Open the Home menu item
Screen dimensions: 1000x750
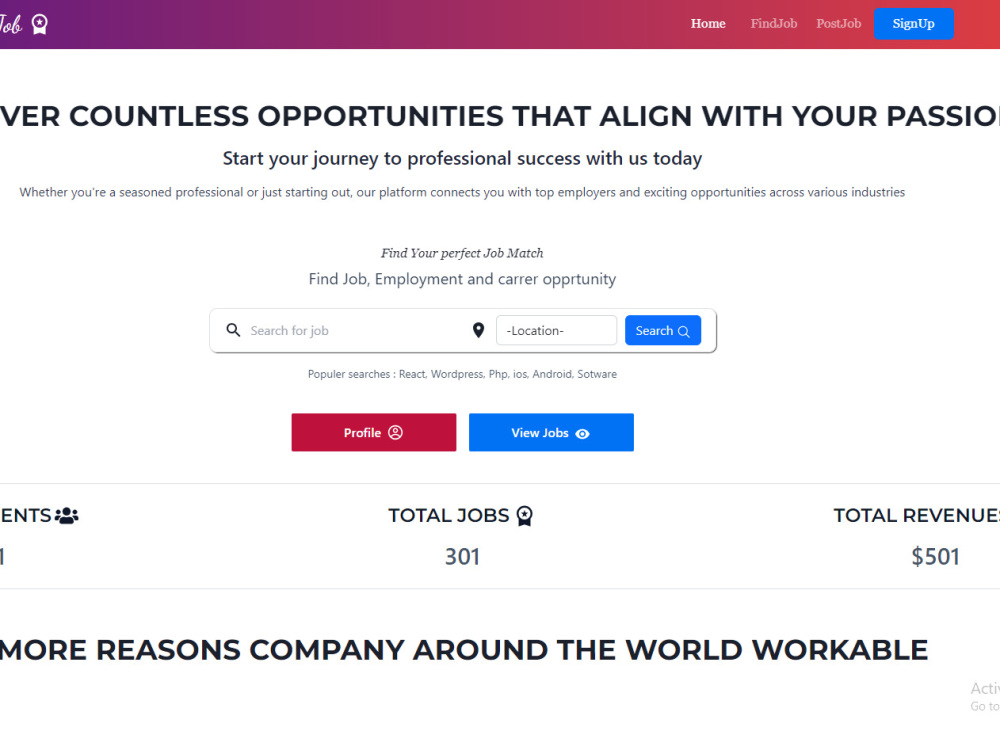click(x=708, y=23)
